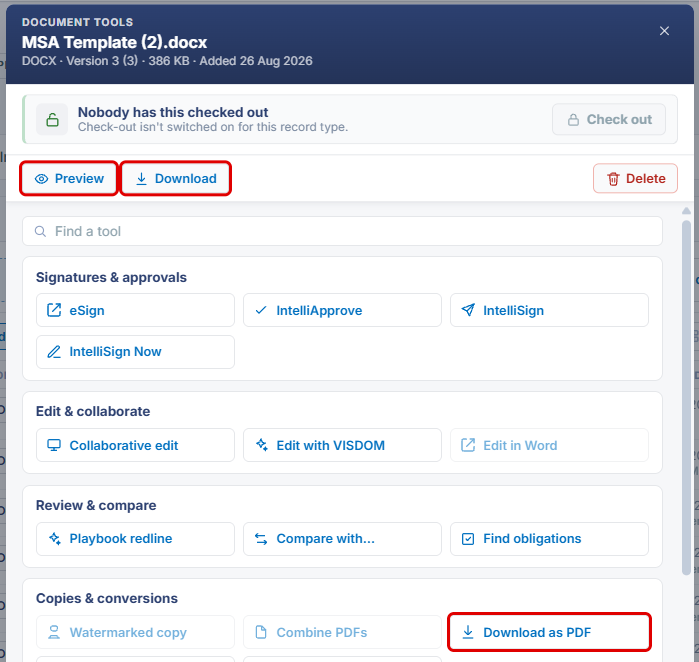Click the Edit in Word external-link icon
This screenshot has width=699, height=662.
coord(468,445)
